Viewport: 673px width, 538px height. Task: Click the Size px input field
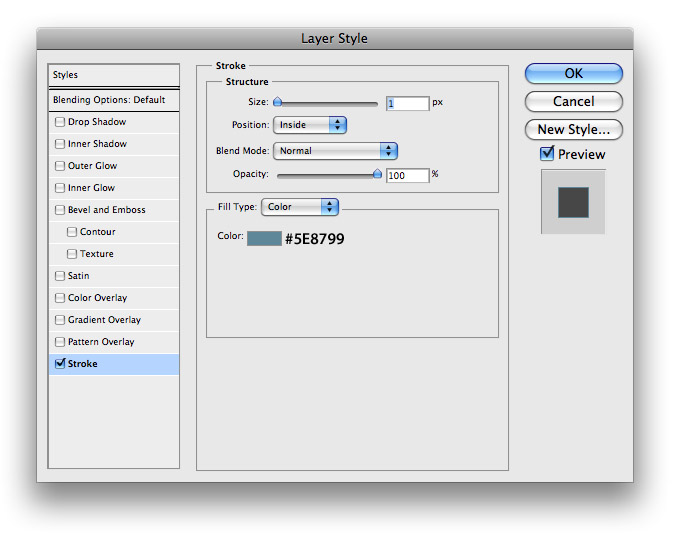[x=407, y=103]
